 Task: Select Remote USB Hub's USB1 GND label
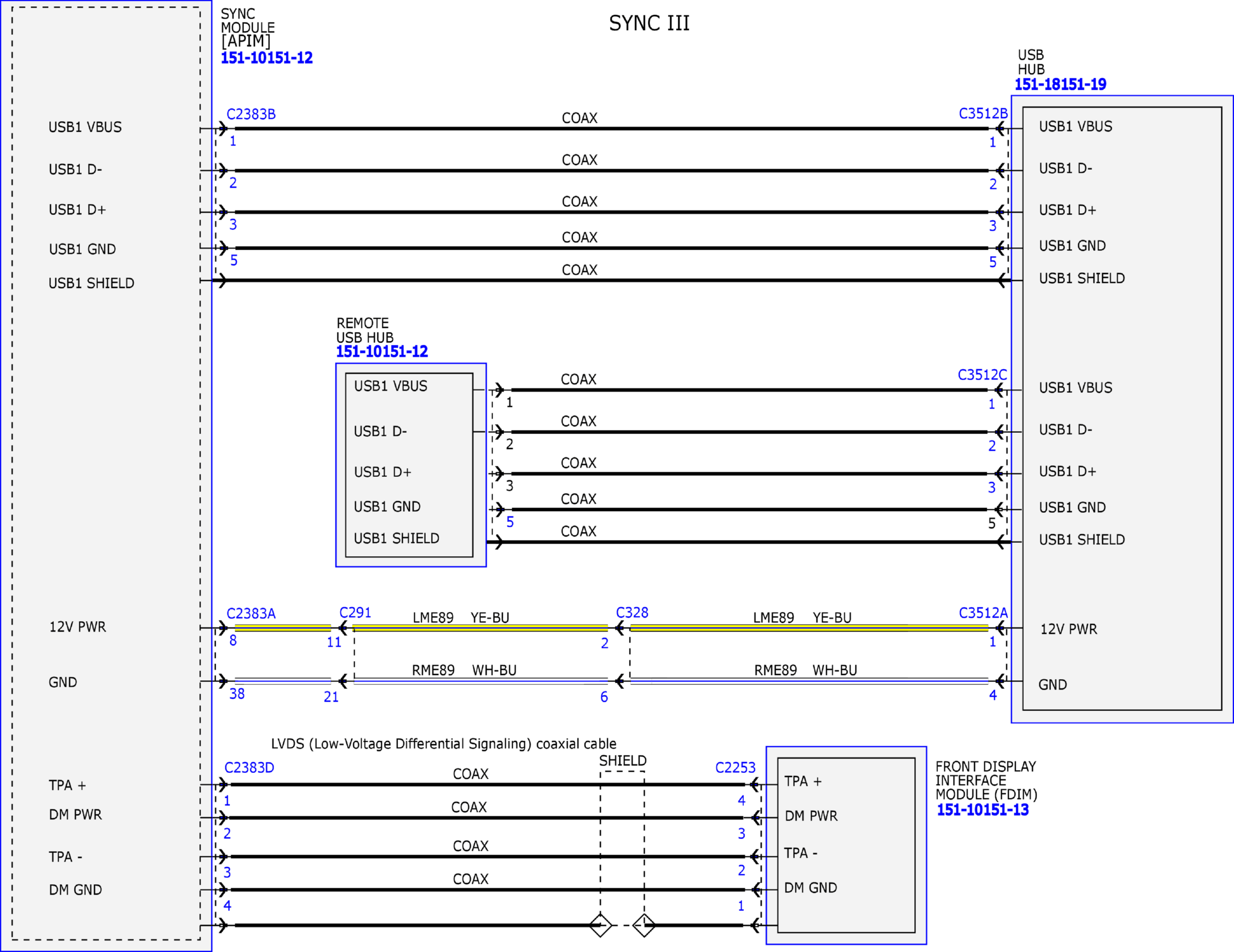tap(387, 507)
